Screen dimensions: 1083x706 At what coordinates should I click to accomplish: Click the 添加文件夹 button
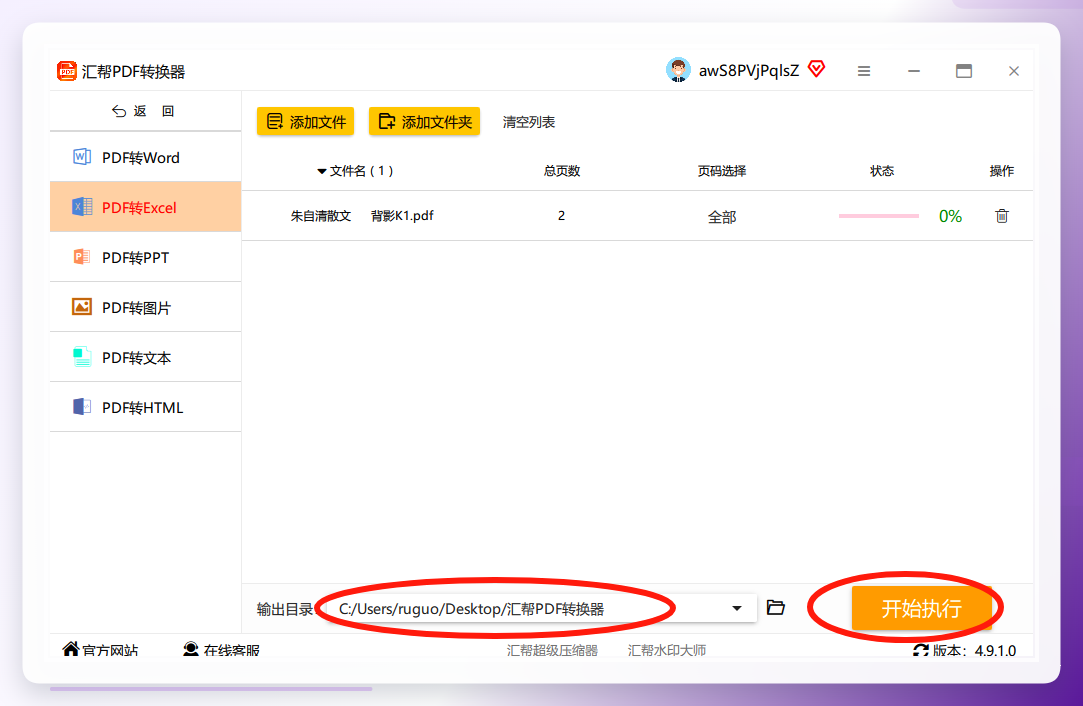tap(424, 122)
